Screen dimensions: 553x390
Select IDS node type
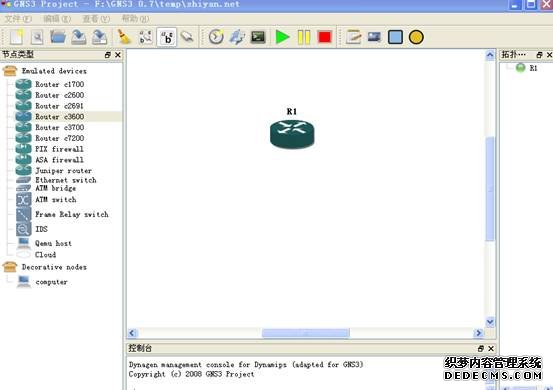41,229
